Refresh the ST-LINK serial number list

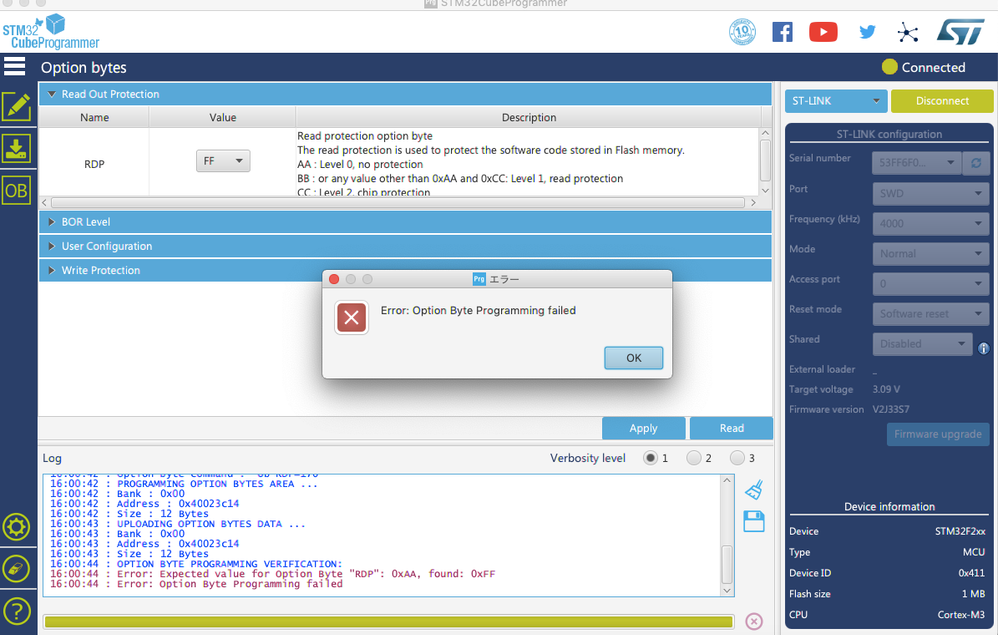pyautogui.click(x=976, y=163)
